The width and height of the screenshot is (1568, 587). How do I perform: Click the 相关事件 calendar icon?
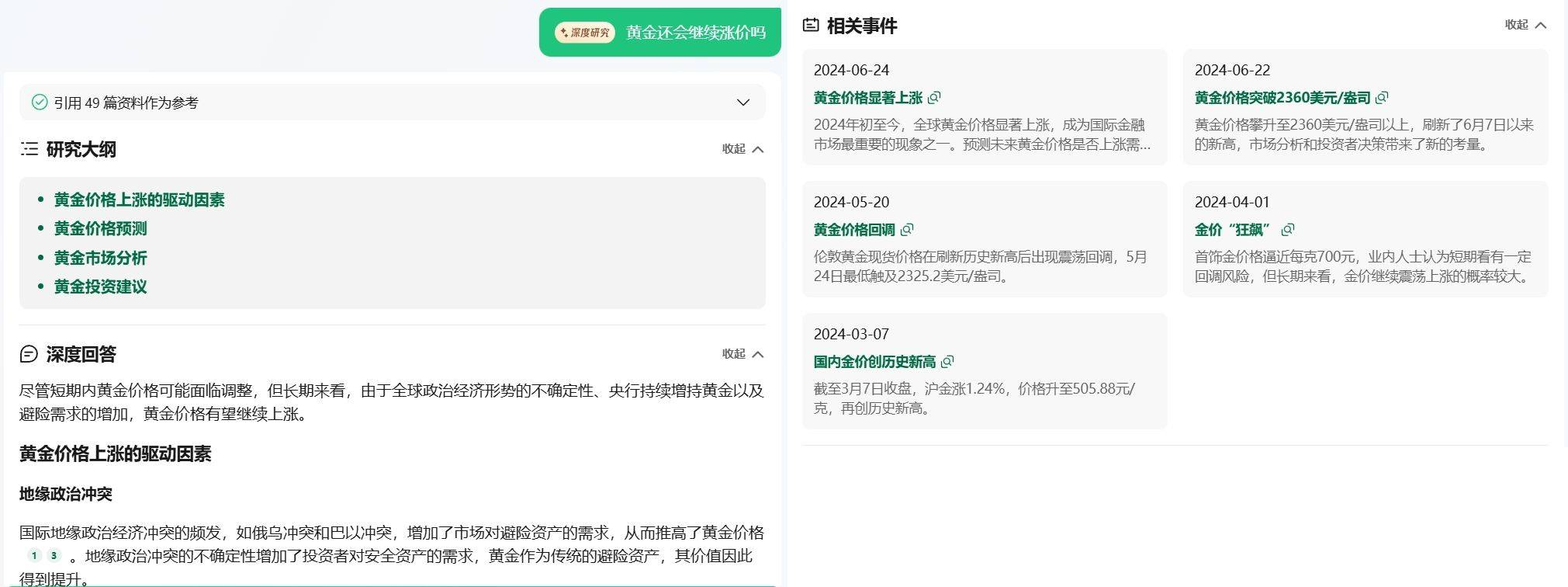click(x=811, y=26)
